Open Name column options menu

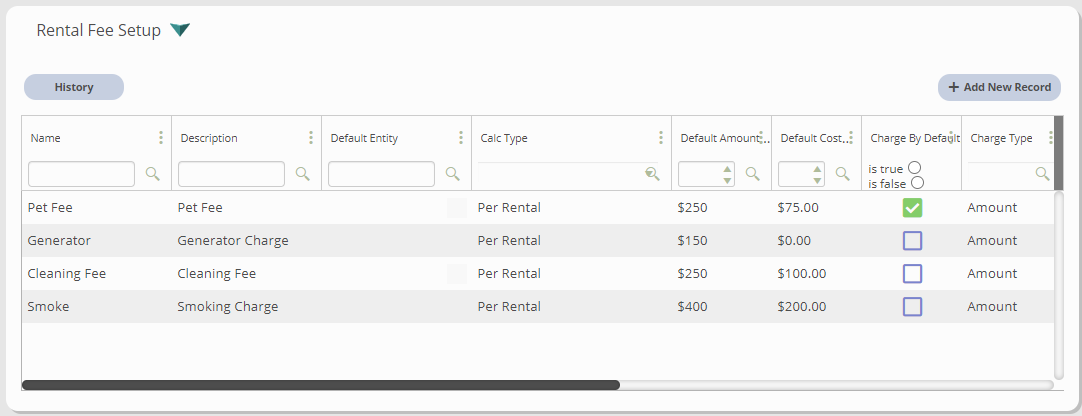coord(161,137)
